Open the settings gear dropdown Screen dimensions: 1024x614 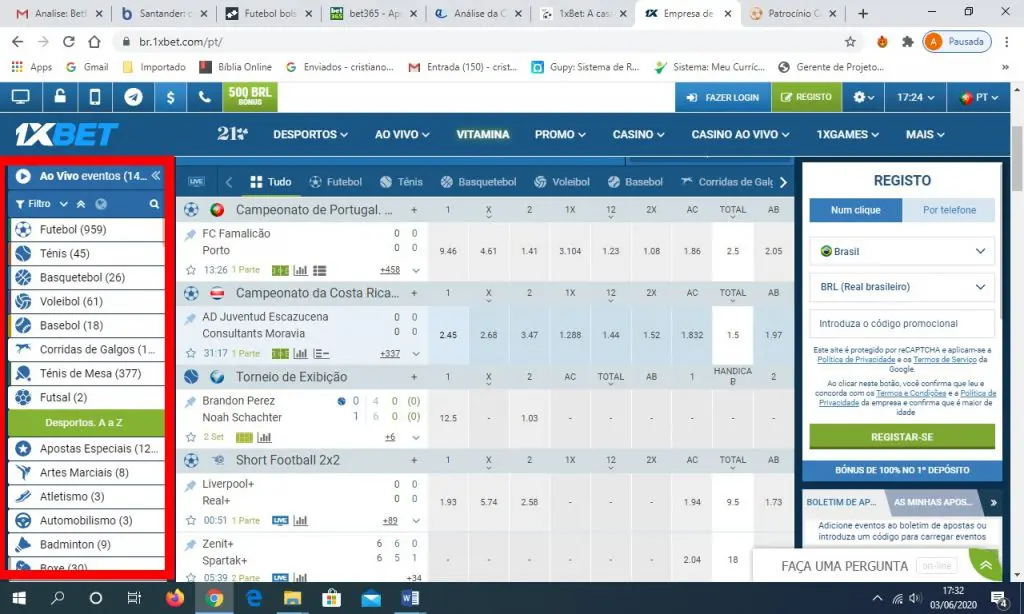click(x=863, y=97)
